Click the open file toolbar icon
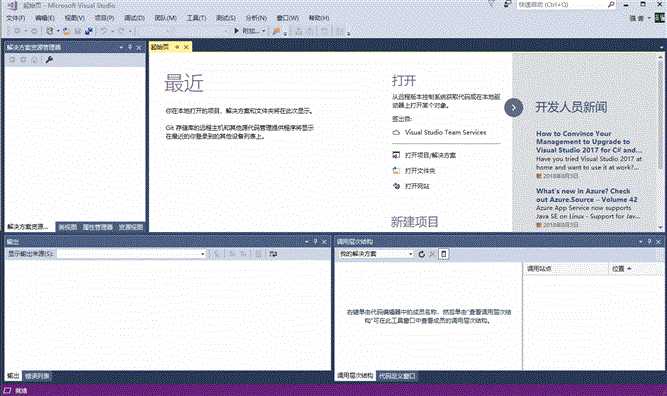Viewport: 667px width, 396px height. (67, 31)
